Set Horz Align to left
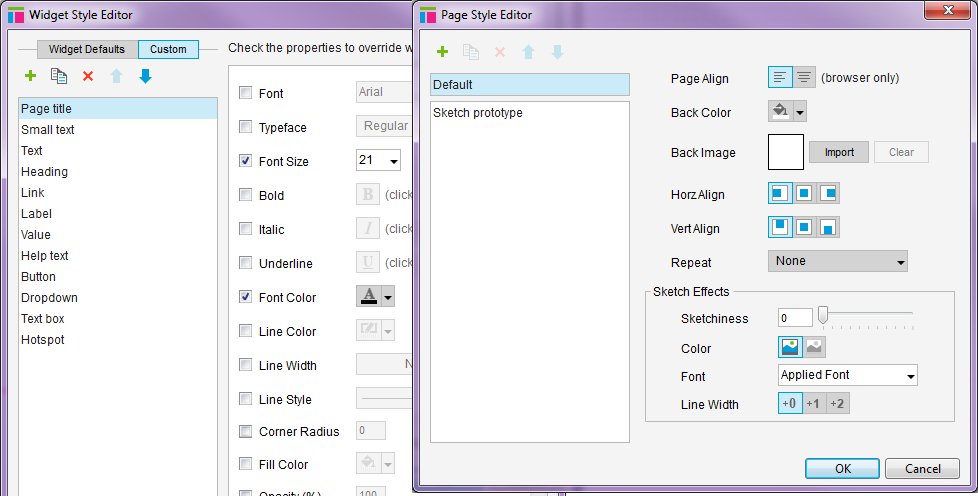The width and height of the screenshot is (978, 496). [x=780, y=193]
